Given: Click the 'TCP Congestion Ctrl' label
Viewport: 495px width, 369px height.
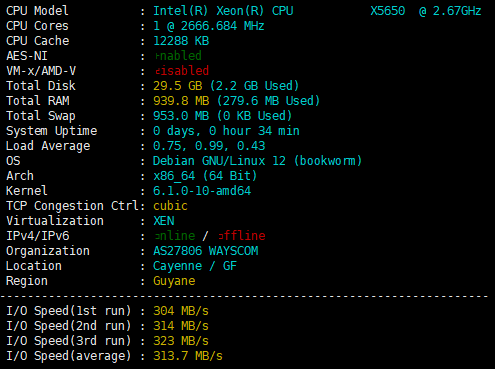Looking at the screenshot, I should (72, 206).
